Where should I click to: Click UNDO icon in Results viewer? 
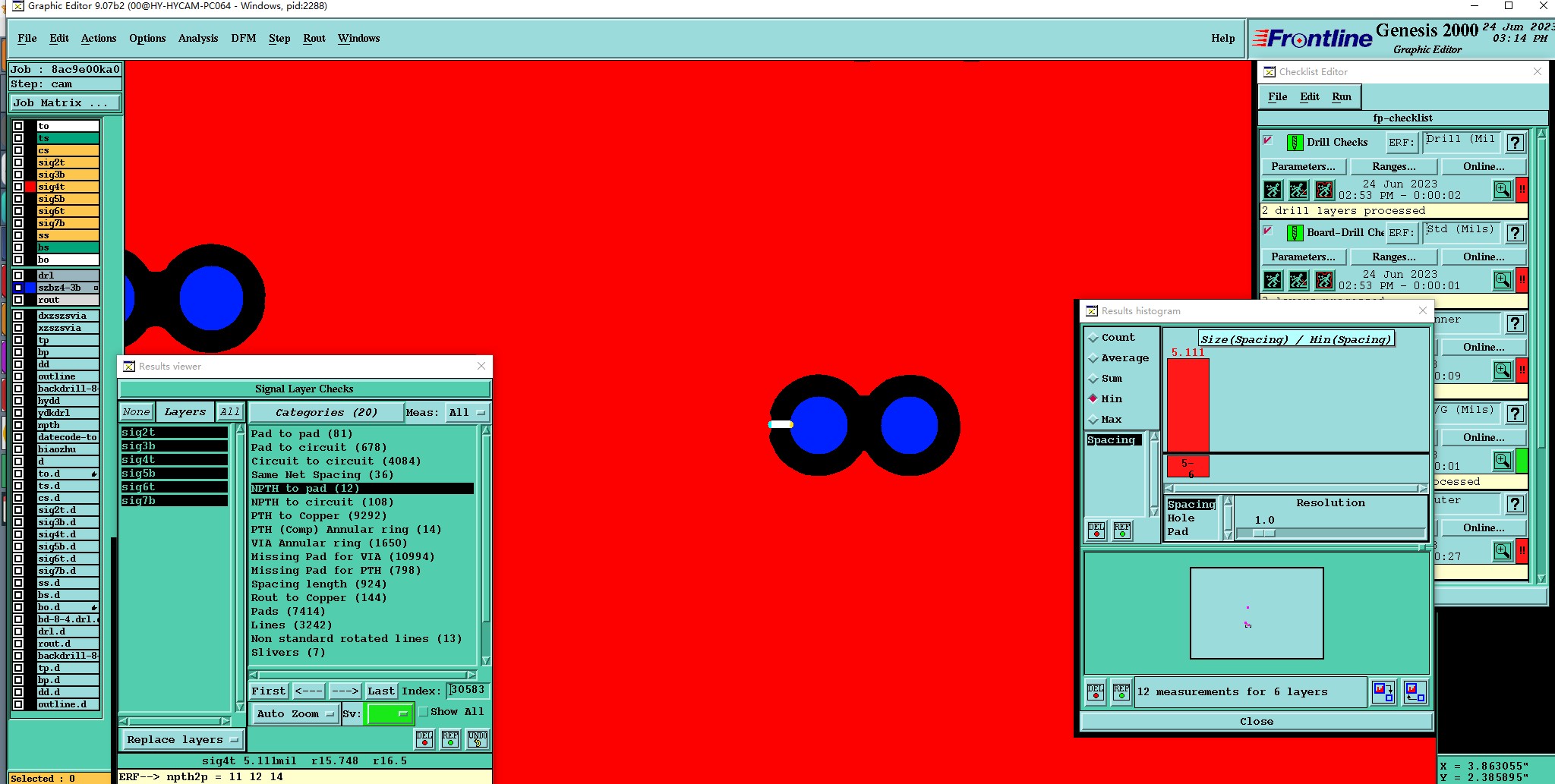pos(478,738)
